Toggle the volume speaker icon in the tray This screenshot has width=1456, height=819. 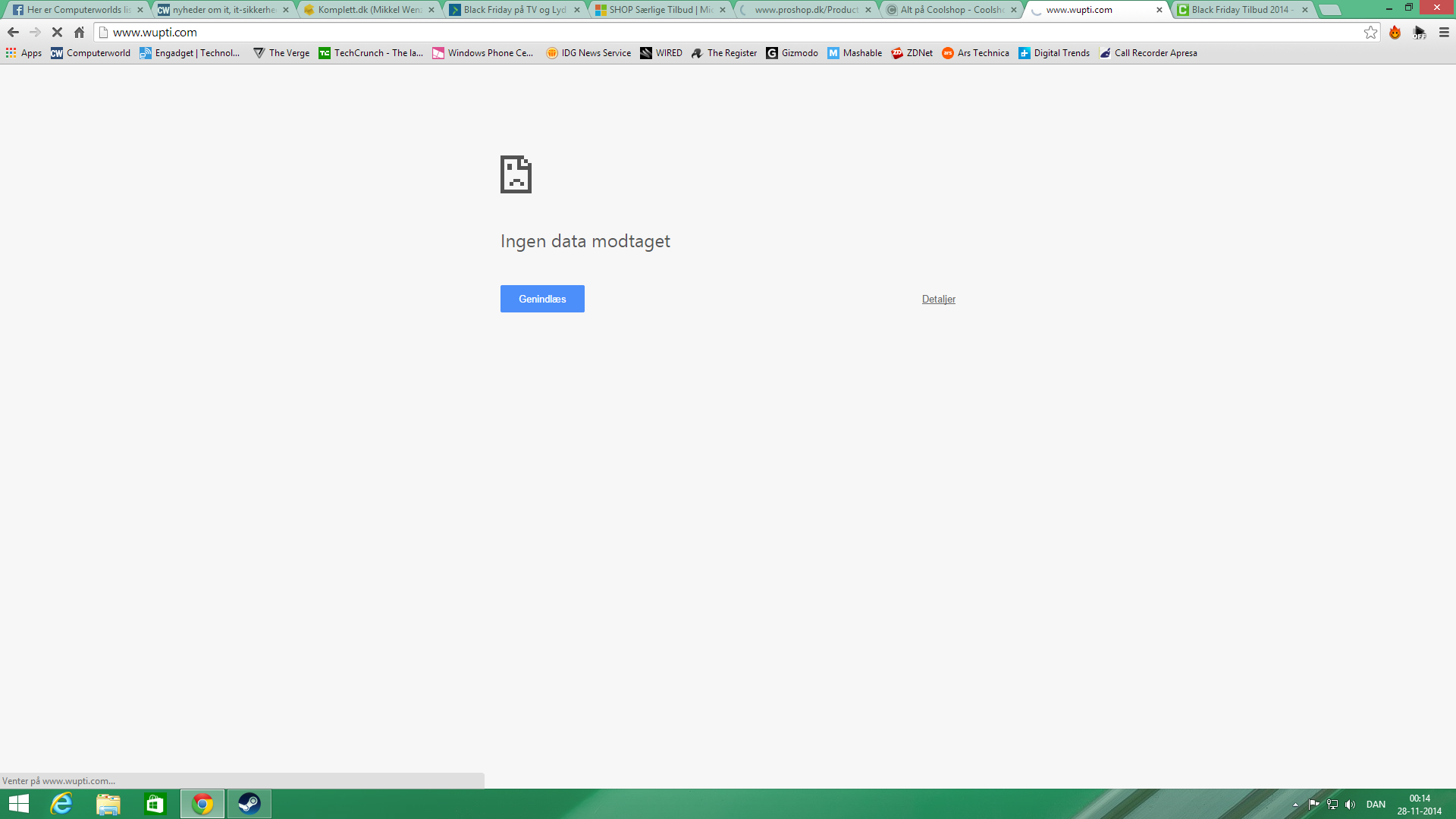[x=1350, y=805]
